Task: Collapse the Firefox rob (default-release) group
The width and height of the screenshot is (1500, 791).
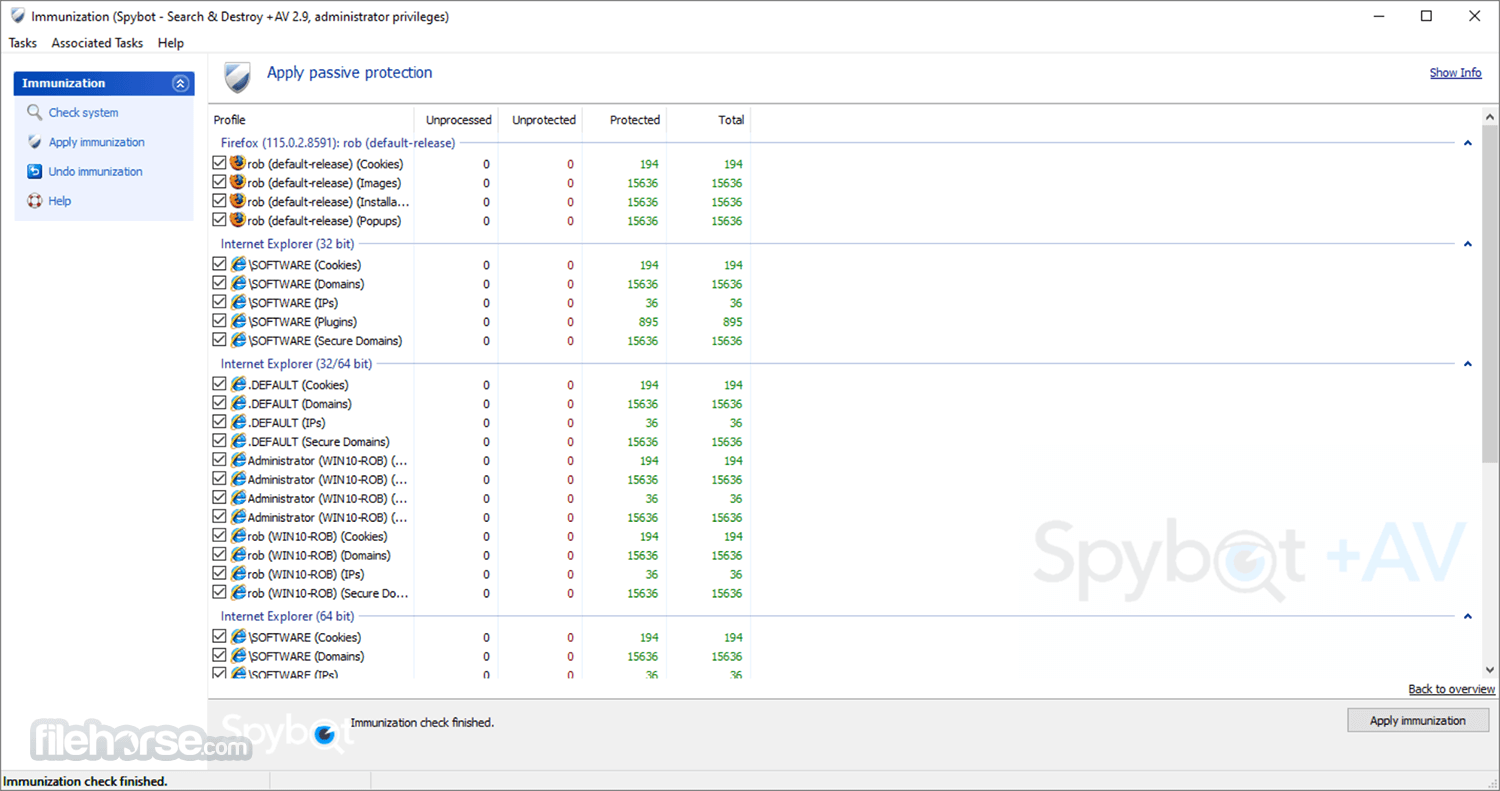Action: [x=1467, y=143]
